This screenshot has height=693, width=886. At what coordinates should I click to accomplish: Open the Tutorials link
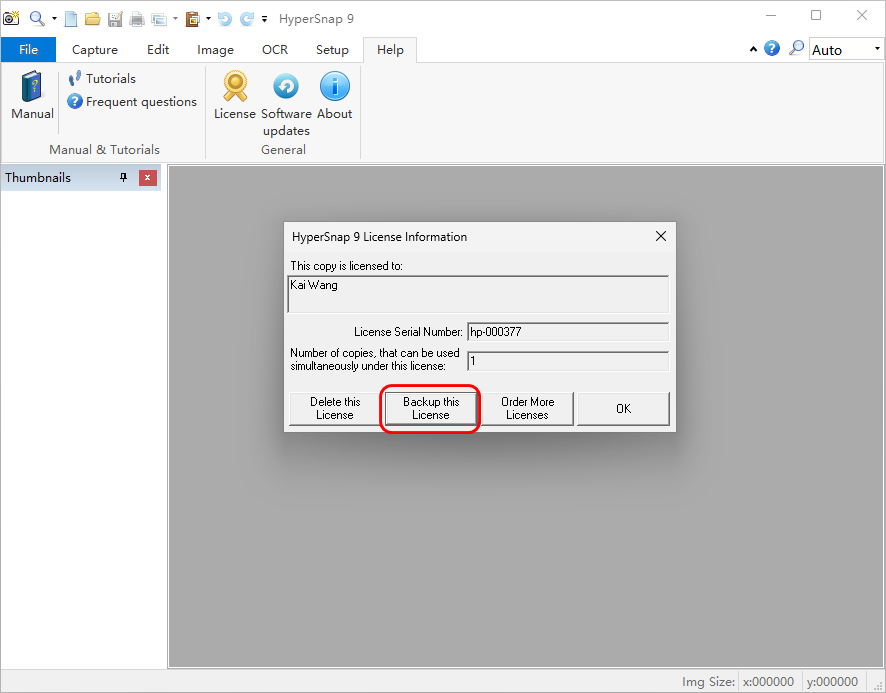110,78
